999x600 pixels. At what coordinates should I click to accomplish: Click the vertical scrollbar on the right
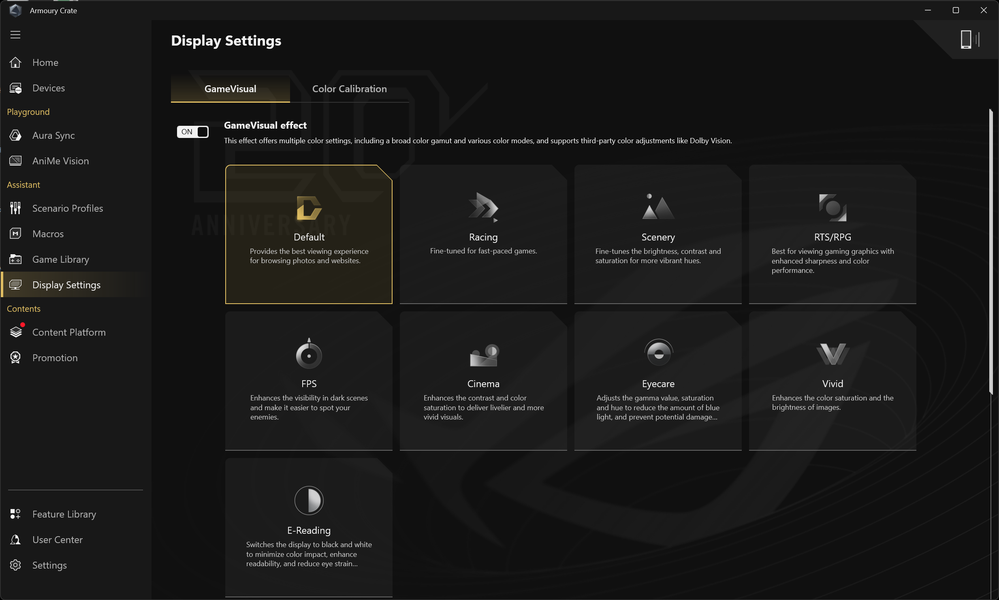coord(991,252)
